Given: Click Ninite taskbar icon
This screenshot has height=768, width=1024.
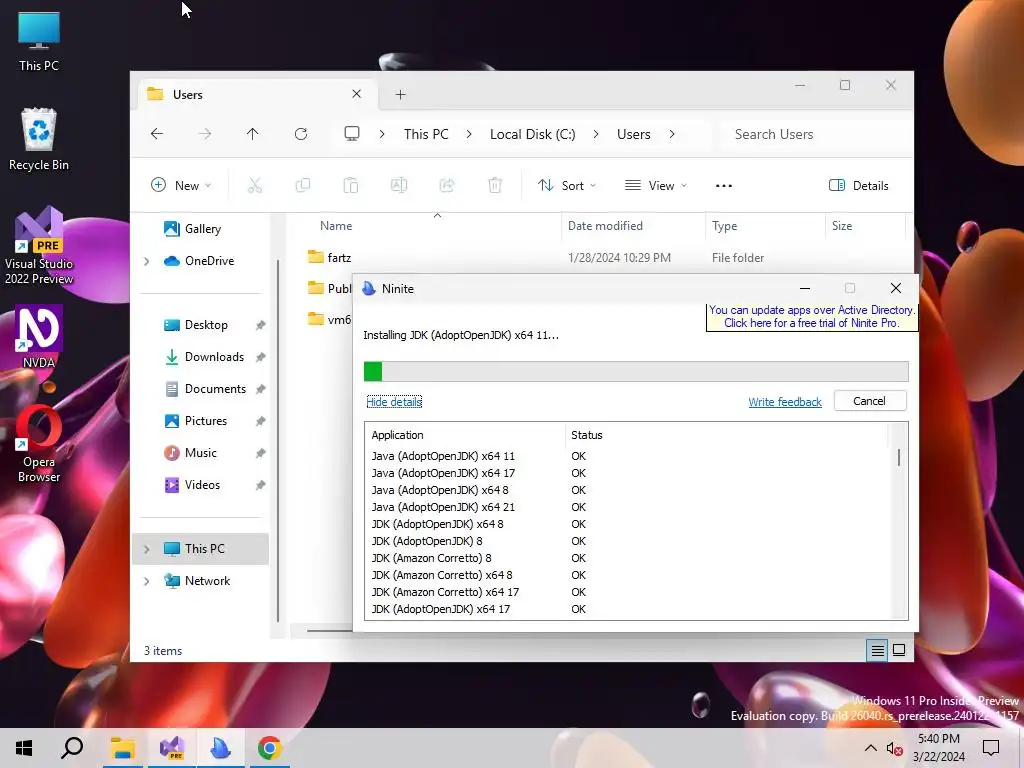Looking at the screenshot, I should point(221,748).
